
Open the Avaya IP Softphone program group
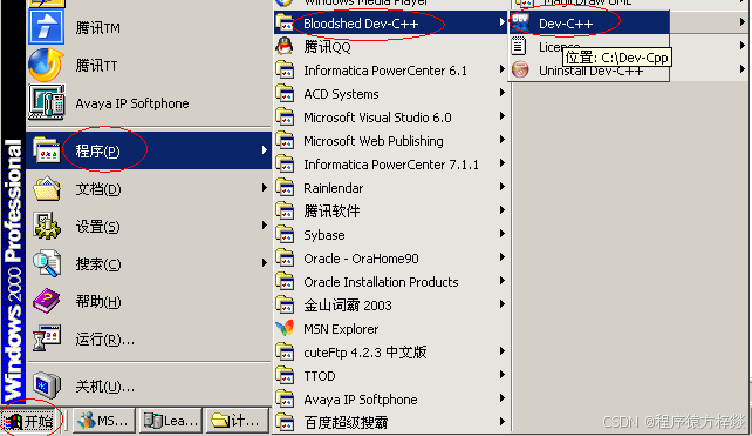click(x=391, y=399)
